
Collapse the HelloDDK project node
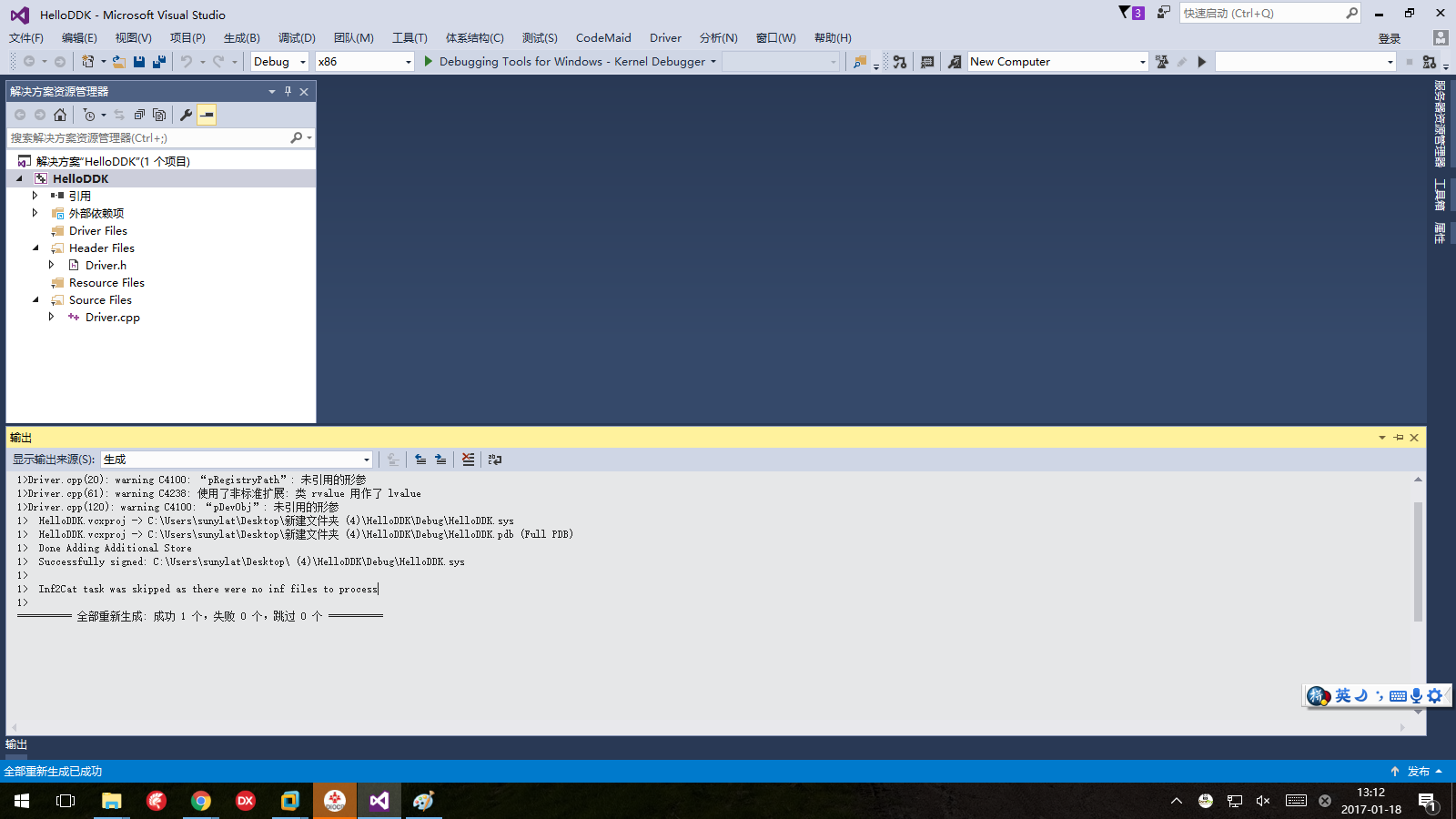(x=19, y=178)
